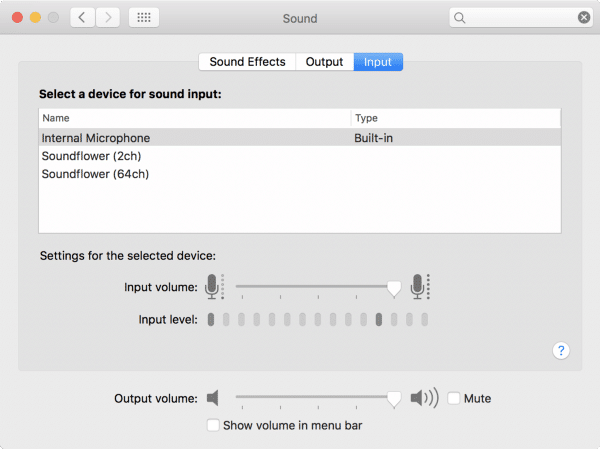Viewport: 600px width, 449px height.
Task: Enable the Mute checkbox
Action: pos(454,398)
